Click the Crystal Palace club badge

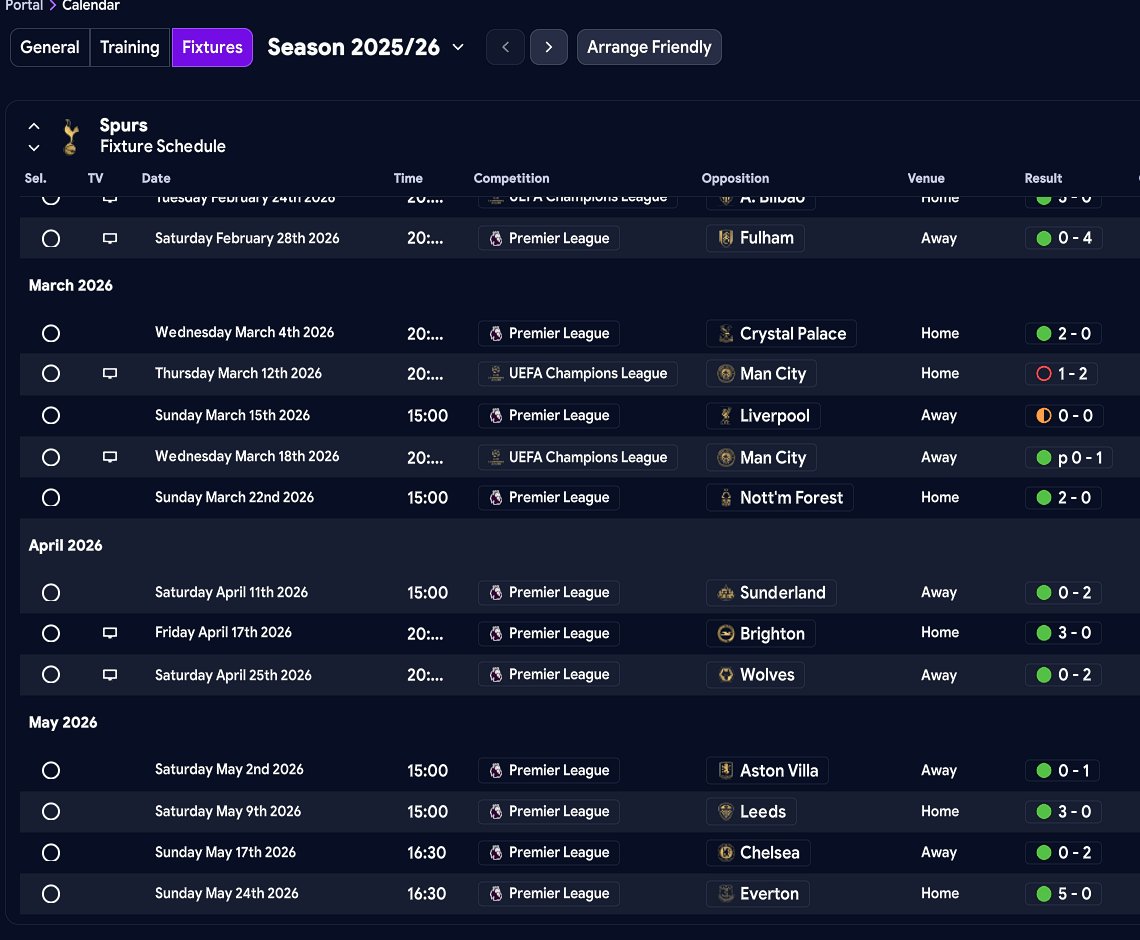(x=726, y=334)
